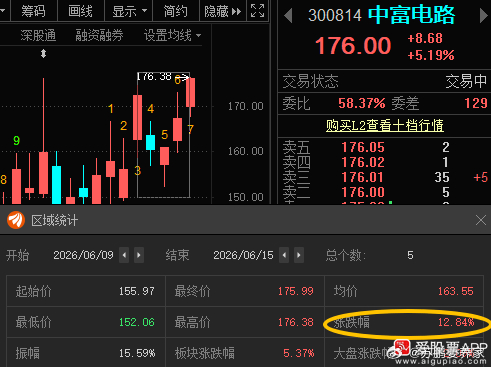Go to next stock with right arrow
The height and width of the screenshot is (367, 491).
tap(483, 16)
